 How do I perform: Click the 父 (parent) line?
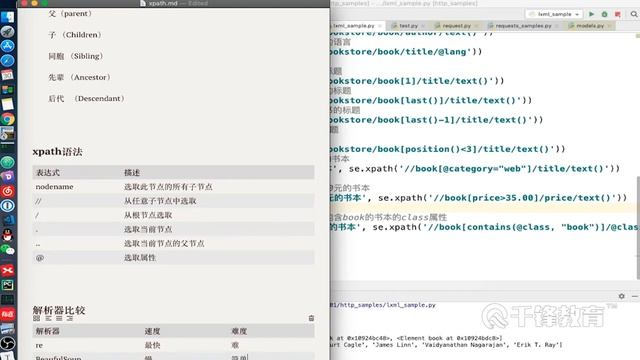[x=70, y=13]
